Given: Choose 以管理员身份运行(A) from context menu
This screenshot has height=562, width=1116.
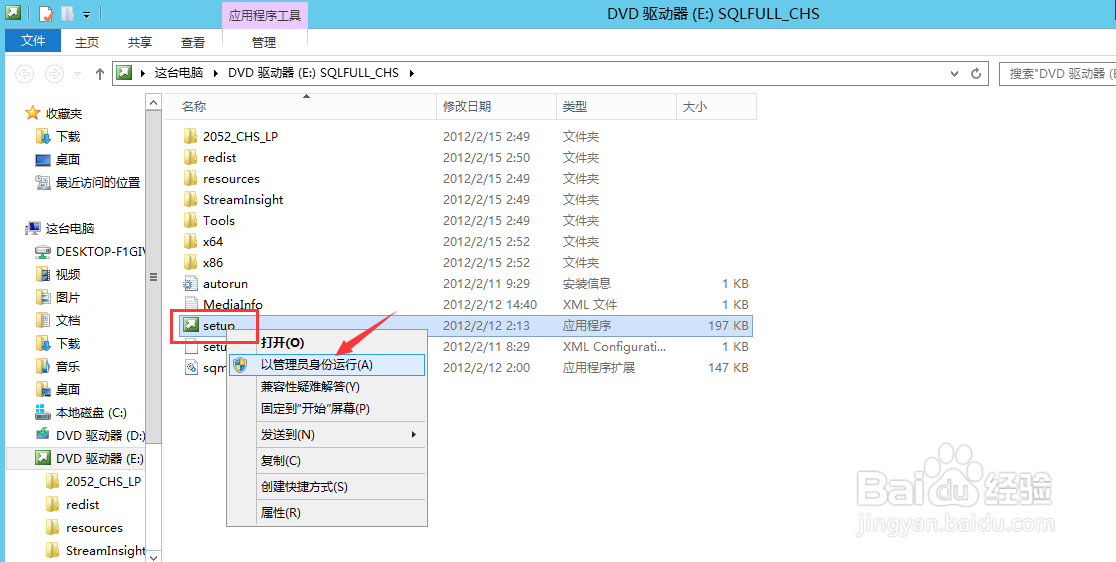Looking at the screenshot, I should [x=327, y=365].
